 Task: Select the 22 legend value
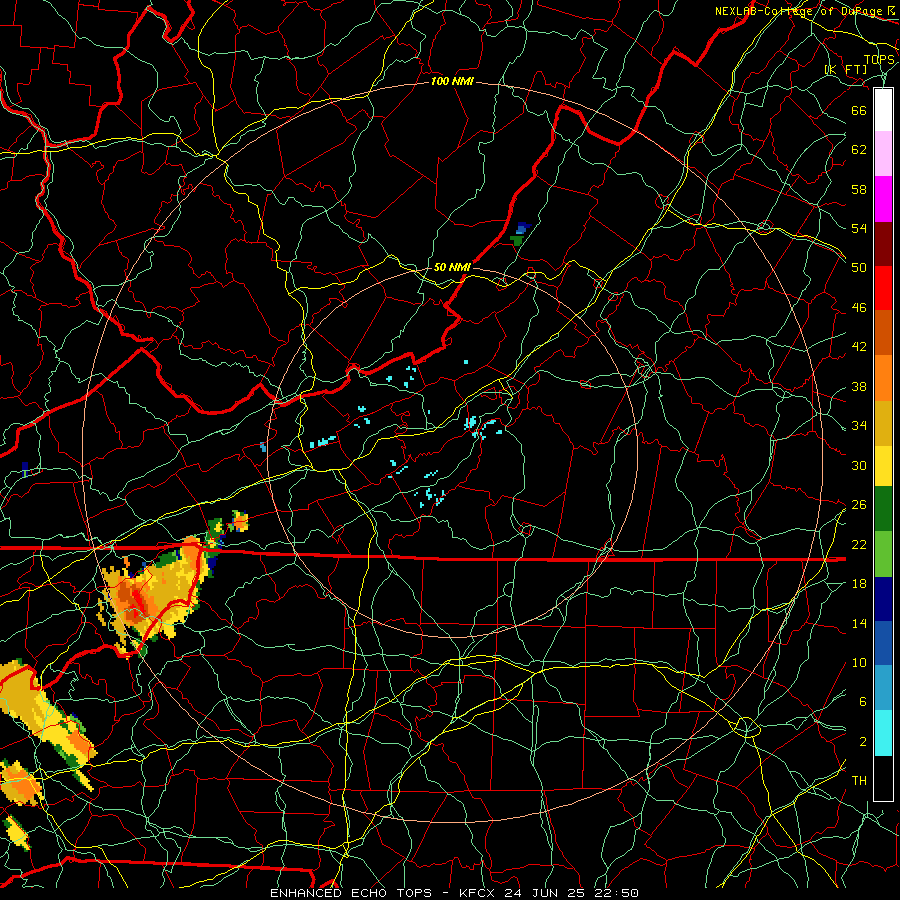(859, 544)
